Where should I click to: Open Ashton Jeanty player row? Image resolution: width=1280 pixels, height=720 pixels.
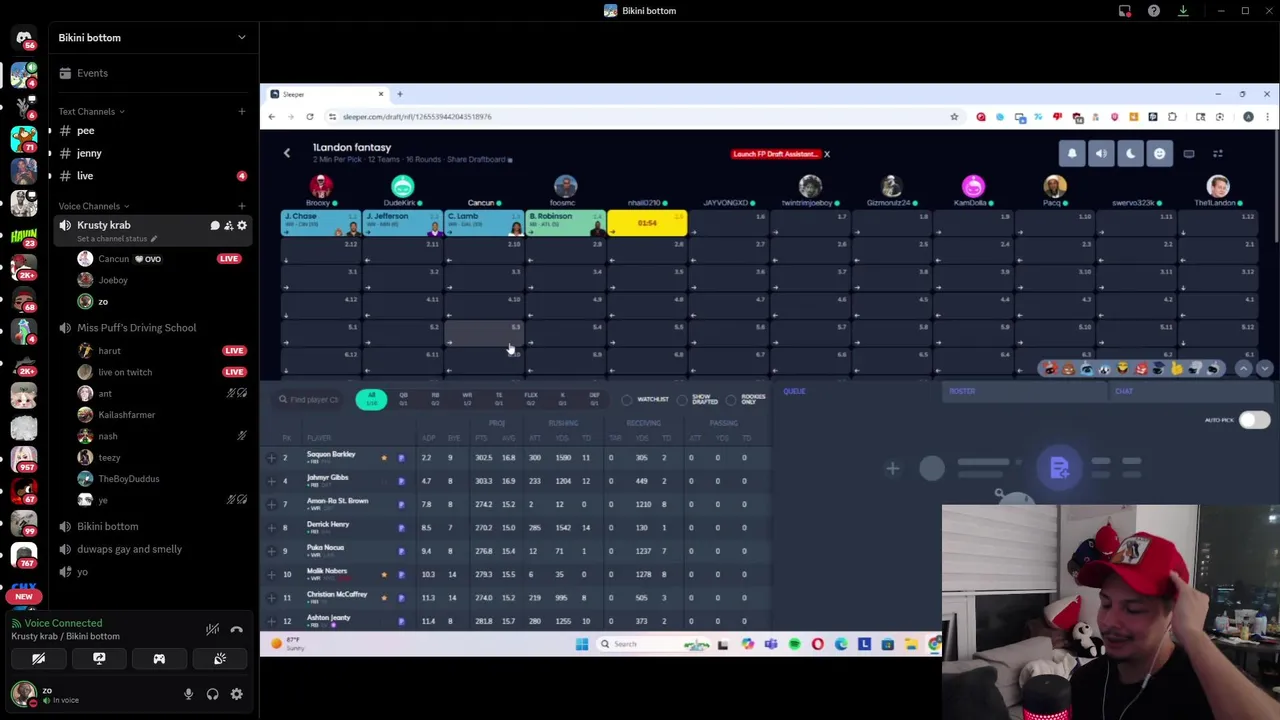coord(516,621)
